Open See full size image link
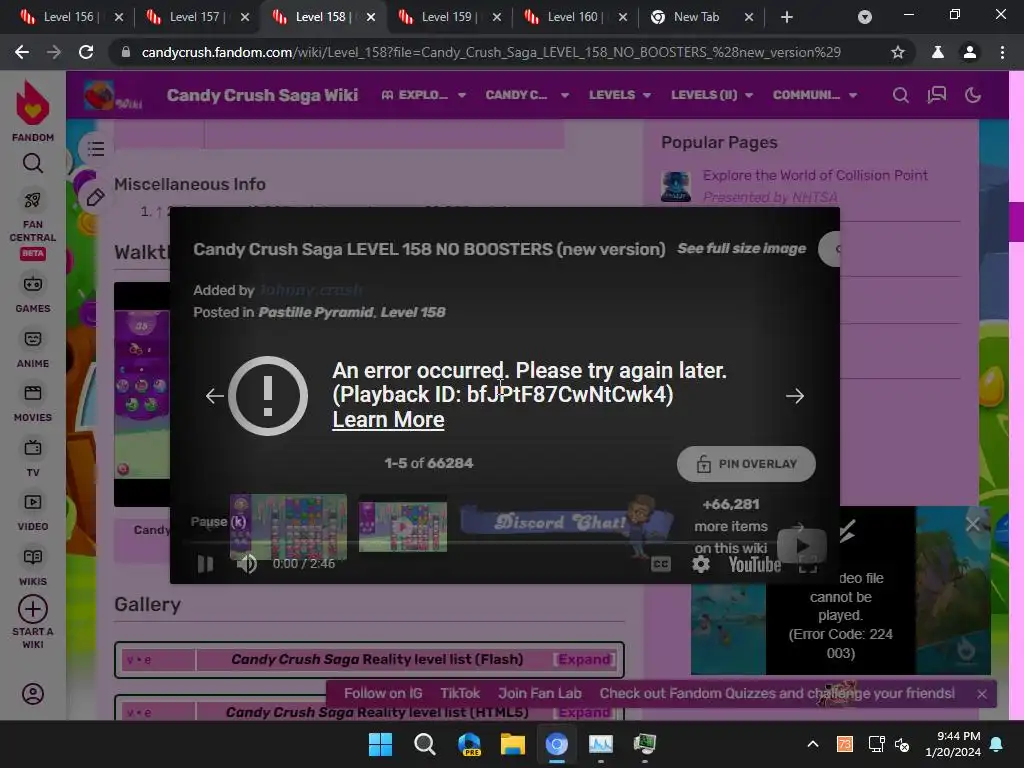Screen dimensions: 1024x768 point(741,248)
